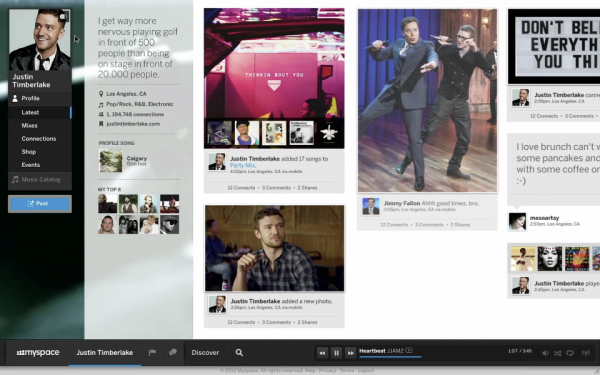Screen dimensions: 600x375
Task: Seek within the Heartbeat song progress bar
Action: pos(390,357)
